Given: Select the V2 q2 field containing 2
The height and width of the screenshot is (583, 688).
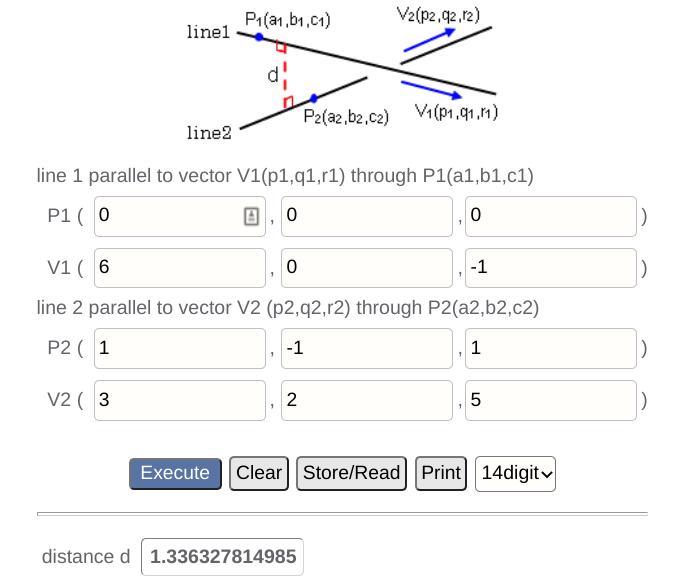Looking at the screenshot, I should click(x=366, y=400).
